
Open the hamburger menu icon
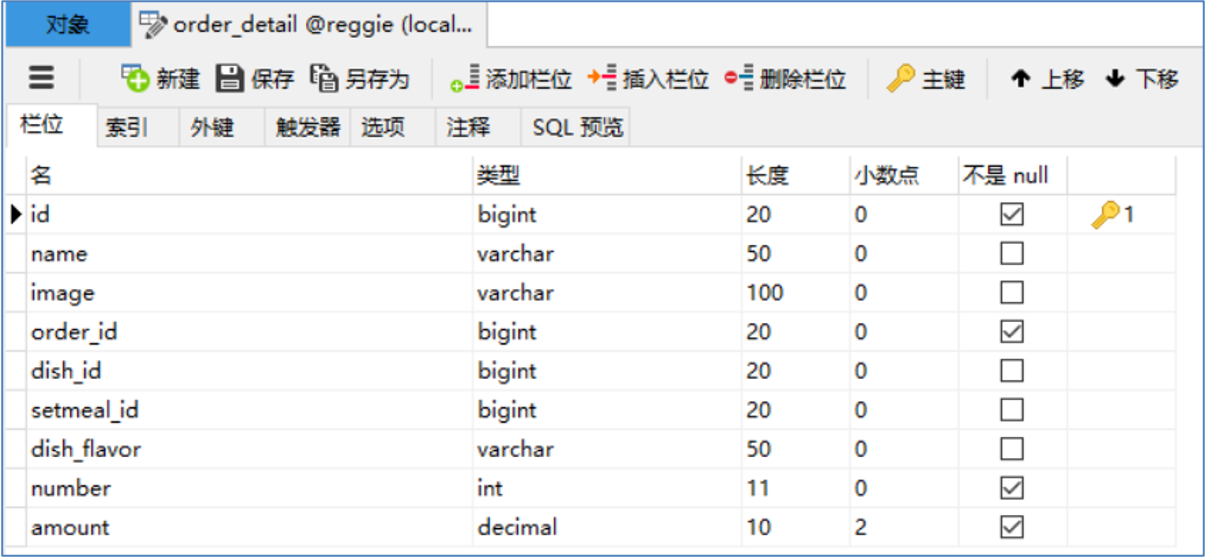point(41,79)
